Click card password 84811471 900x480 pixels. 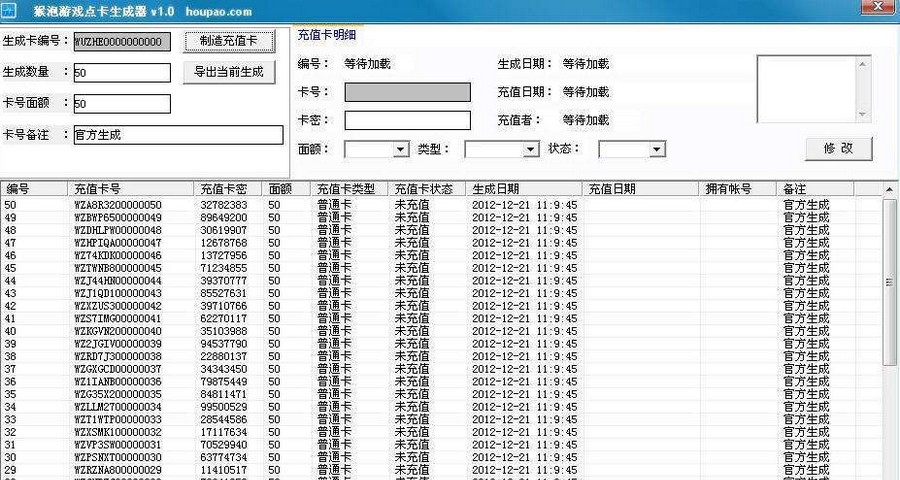pos(224,394)
